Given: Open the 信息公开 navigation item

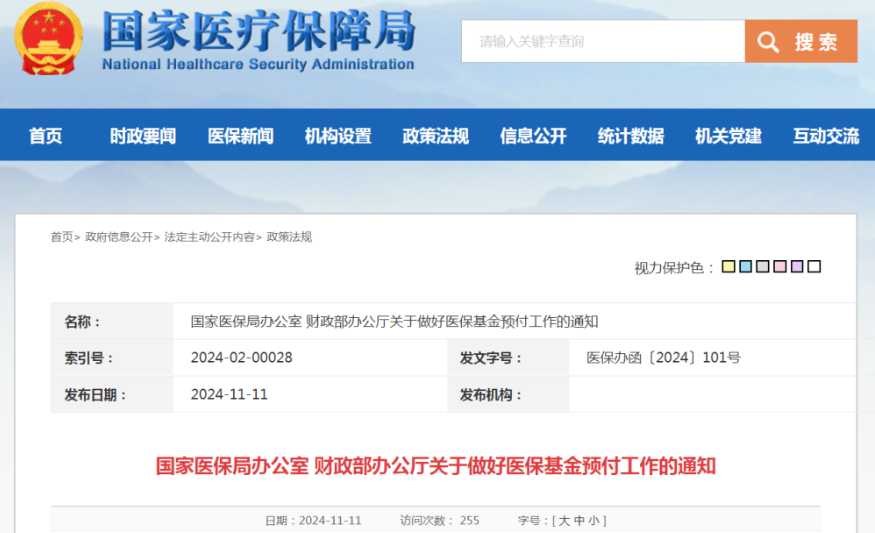Looking at the screenshot, I should [533, 136].
